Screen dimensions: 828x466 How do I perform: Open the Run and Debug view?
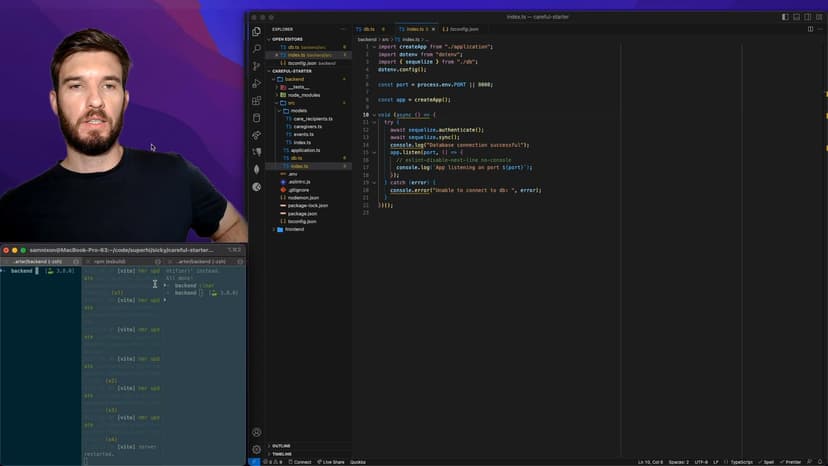coord(257,83)
